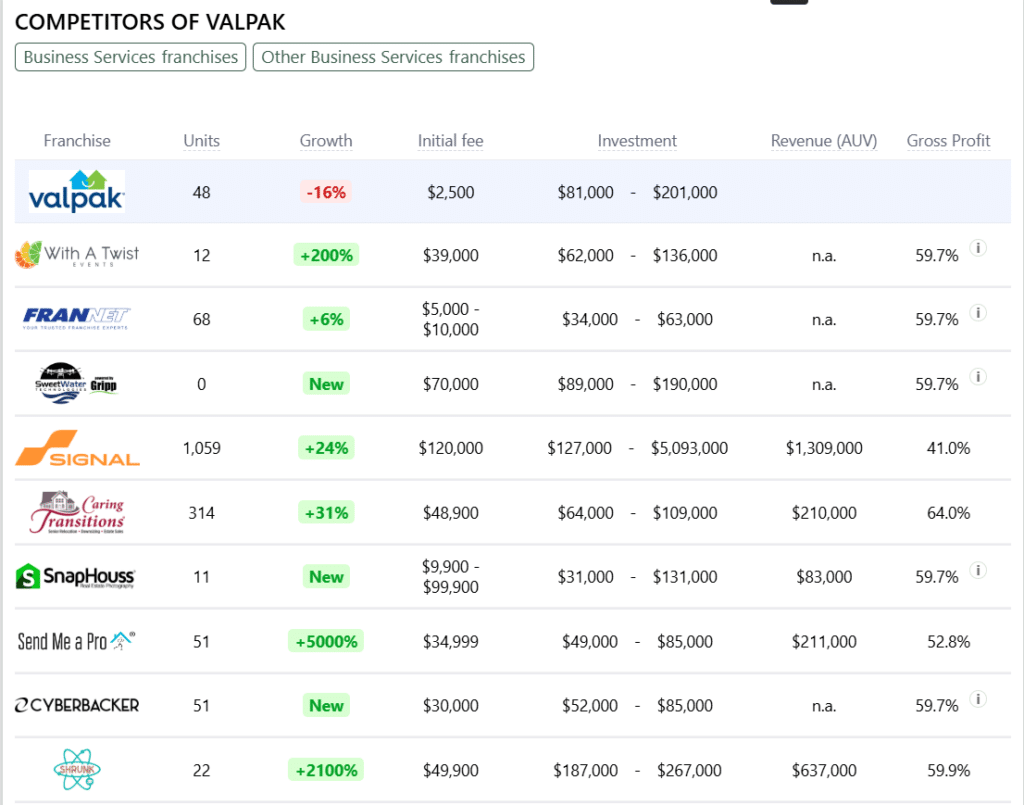Click Valpak's $201,000 investment upper value
1024x805 pixels.
pyautogui.click(x=685, y=192)
